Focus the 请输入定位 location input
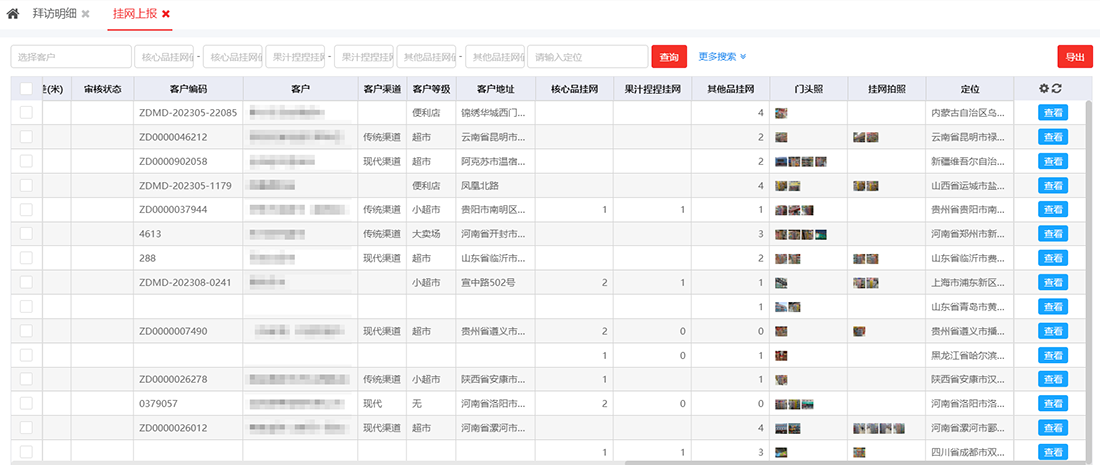Screen dimensions: 1100x465 point(586,57)
